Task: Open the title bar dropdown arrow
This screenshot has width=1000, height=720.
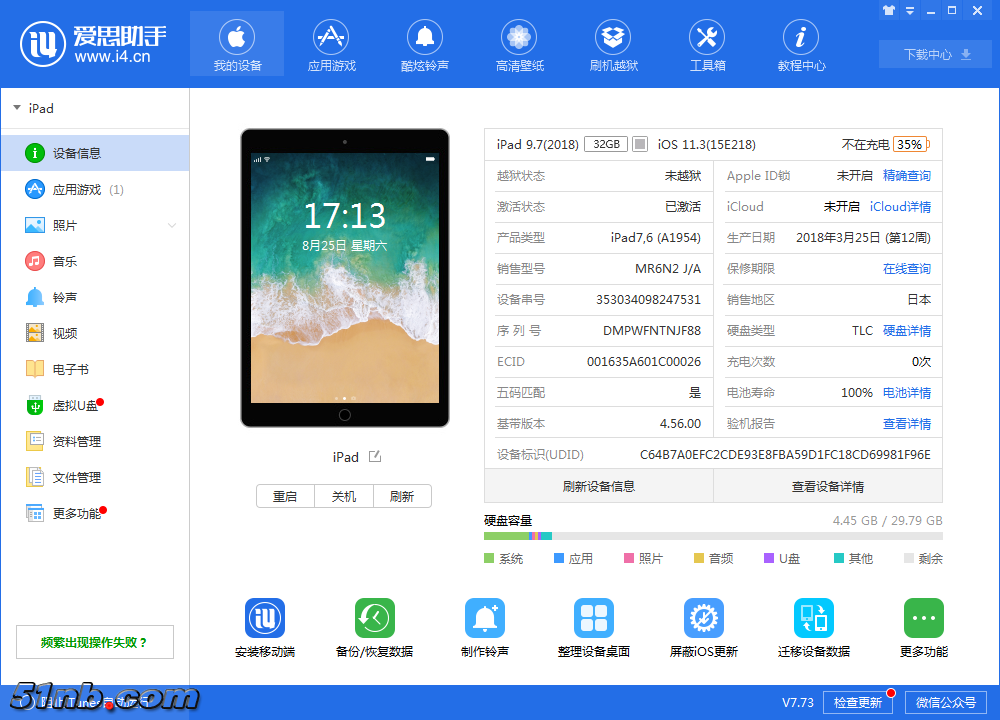Action: (908, 10)
